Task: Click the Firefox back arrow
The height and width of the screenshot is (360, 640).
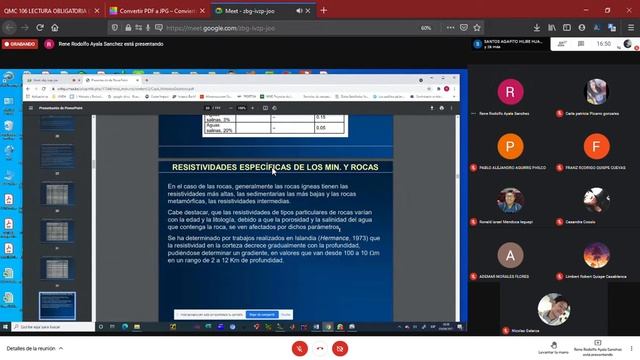Action: (x=10, y=28)
